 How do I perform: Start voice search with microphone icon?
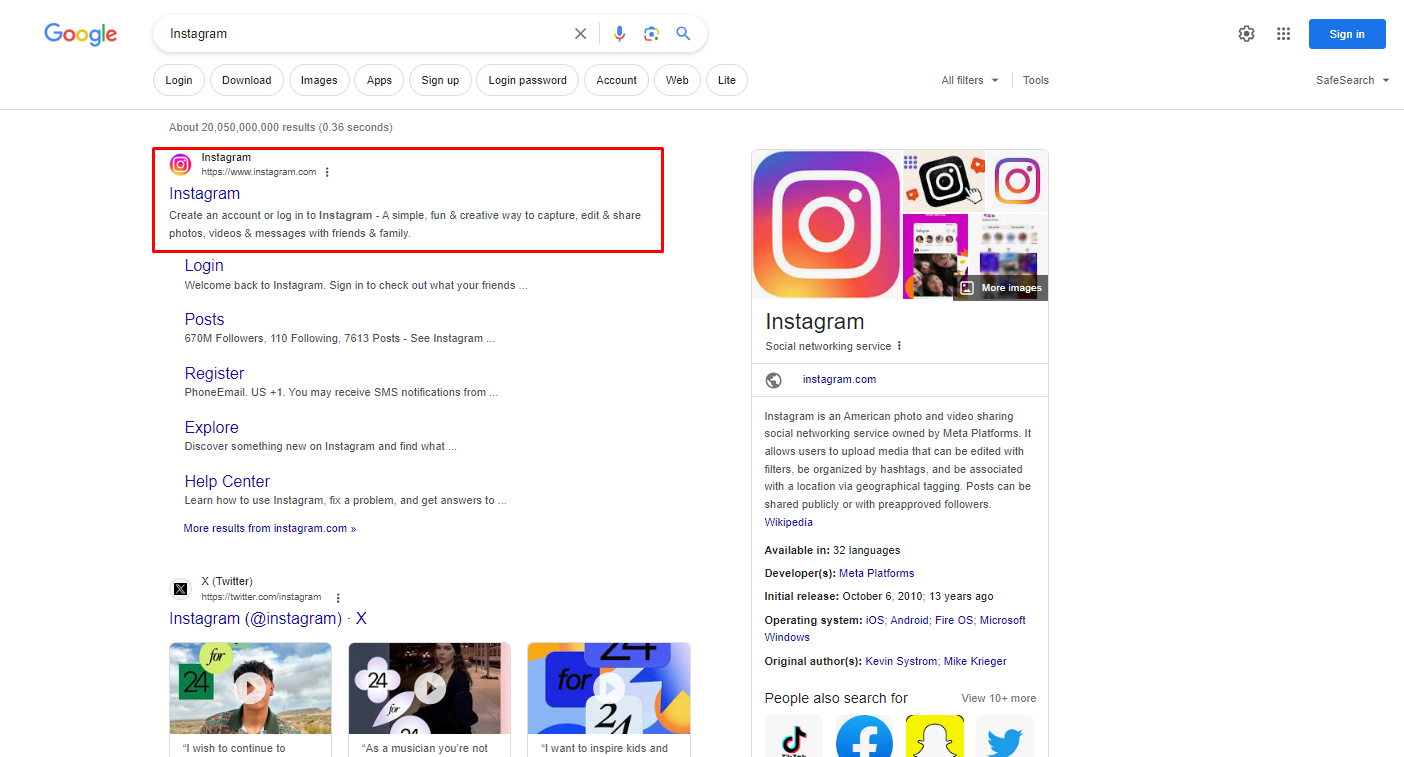[x=619, y=34]
